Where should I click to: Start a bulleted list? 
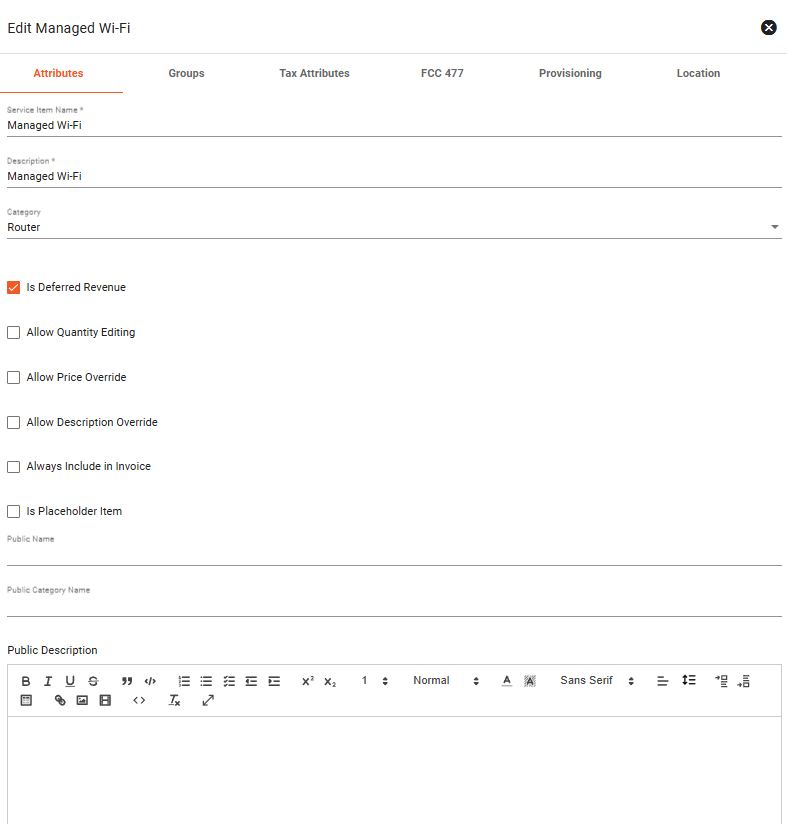tap(206, 681)
